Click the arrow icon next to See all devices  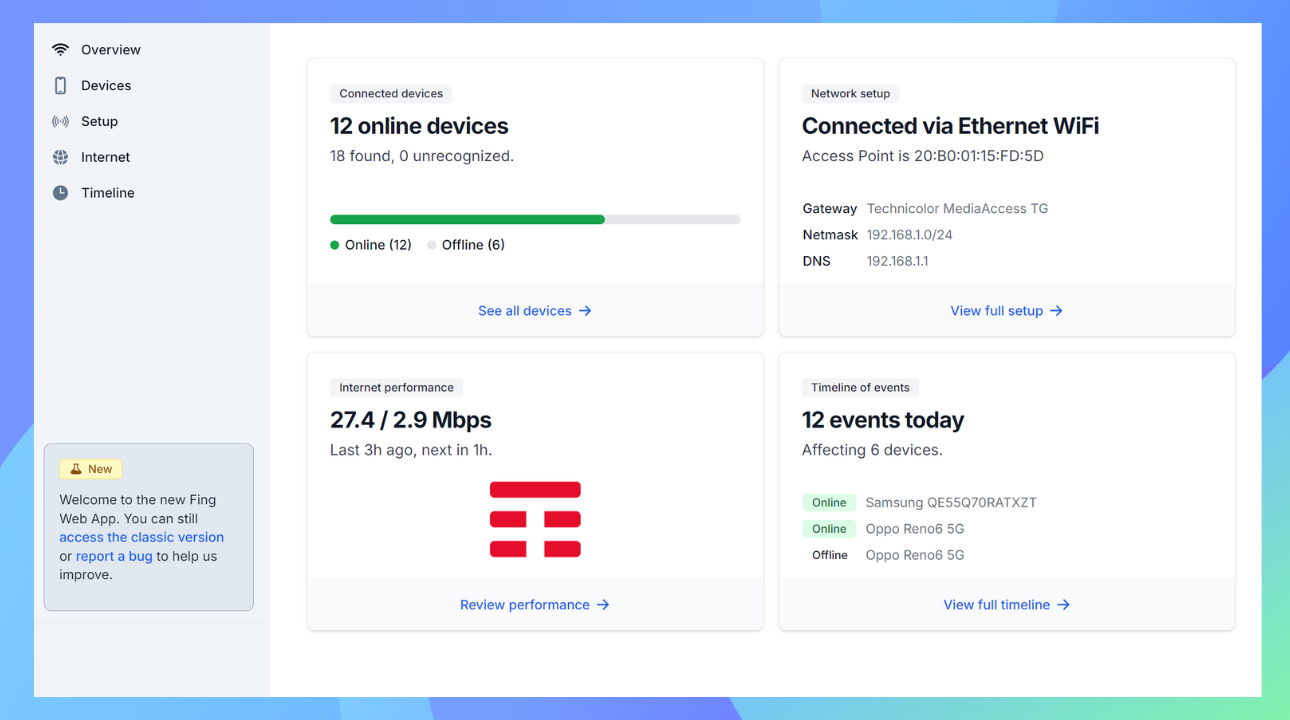click(x=585, y=311)
